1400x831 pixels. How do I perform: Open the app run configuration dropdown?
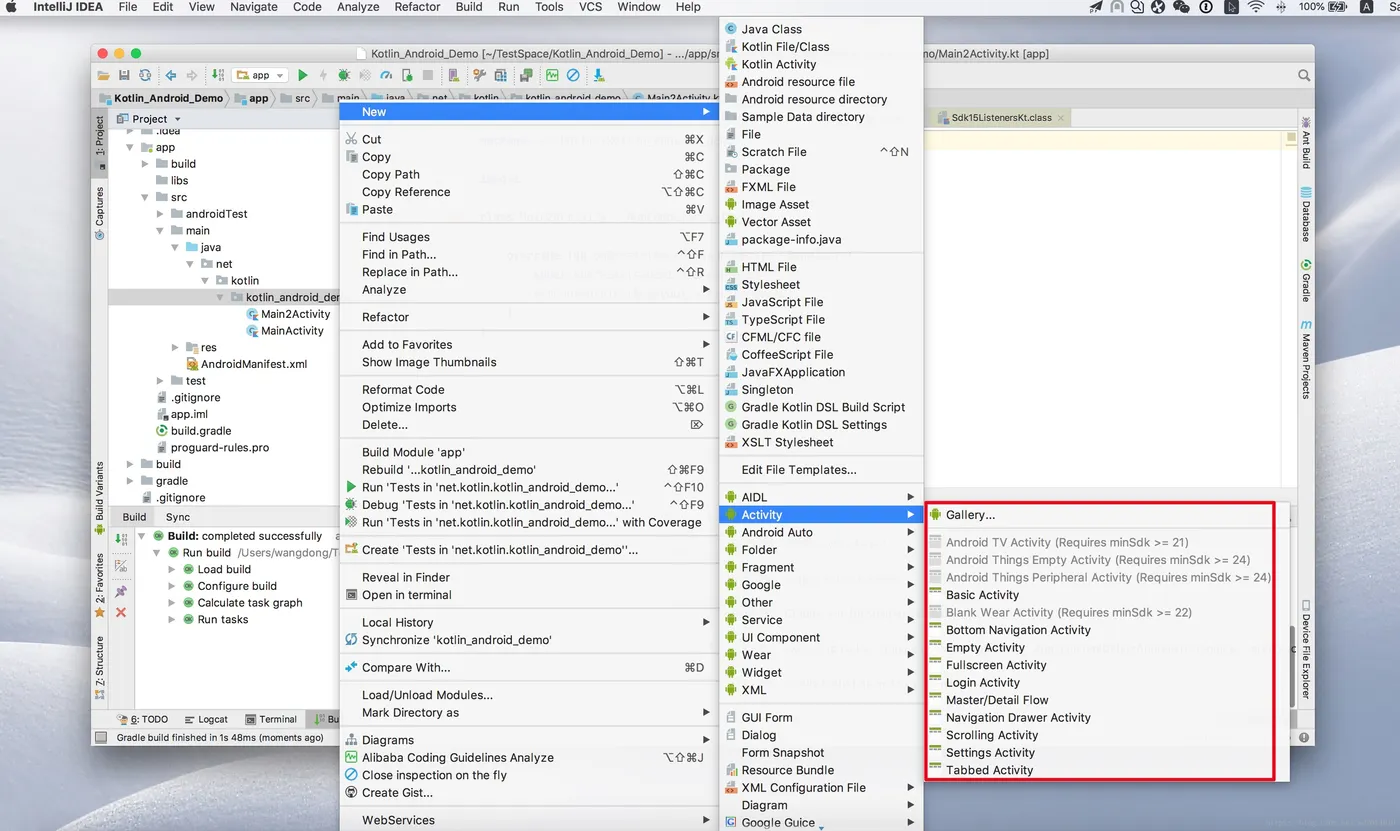pos(260,75)
